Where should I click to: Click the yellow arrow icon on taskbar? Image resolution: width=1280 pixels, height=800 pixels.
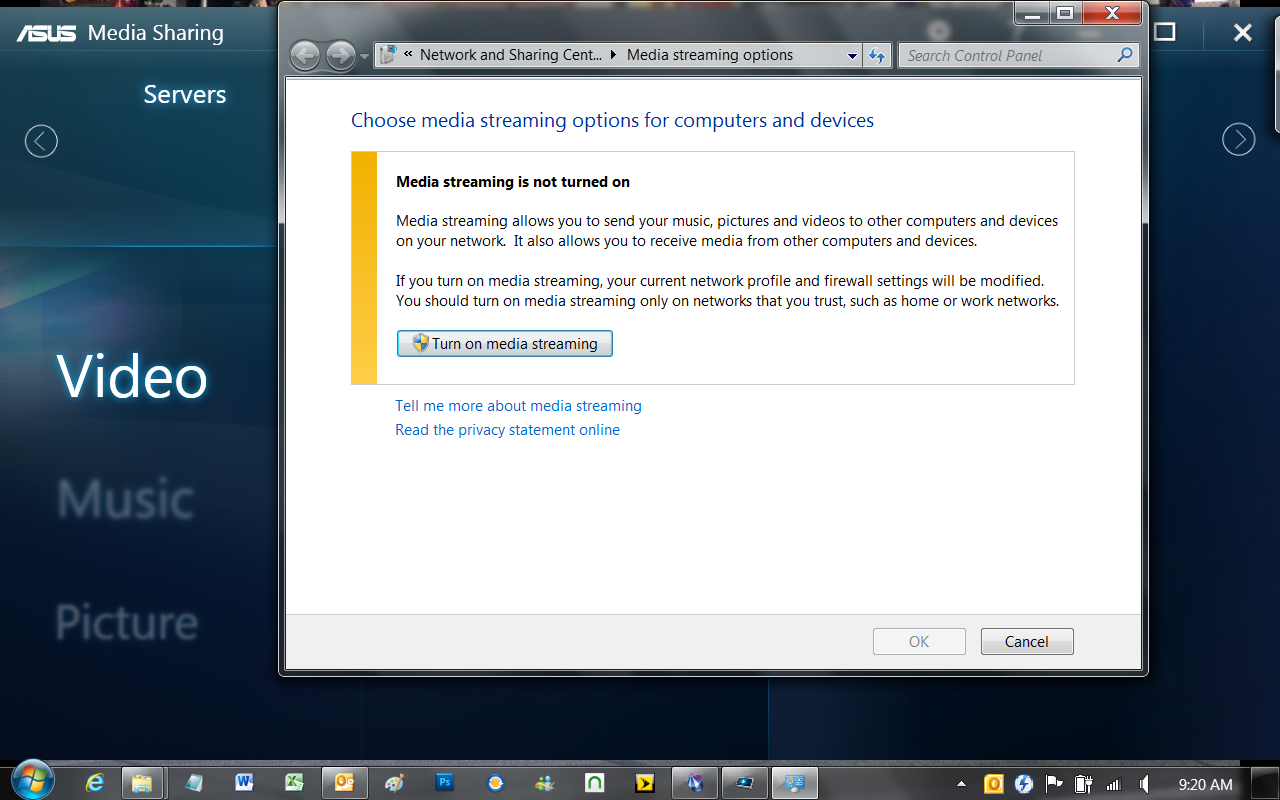(x=645, y=783)
